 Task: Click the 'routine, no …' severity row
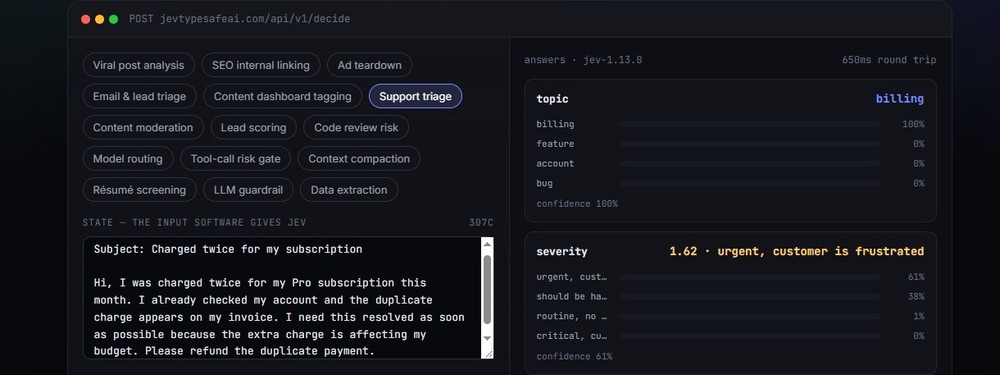coord(730,316)
